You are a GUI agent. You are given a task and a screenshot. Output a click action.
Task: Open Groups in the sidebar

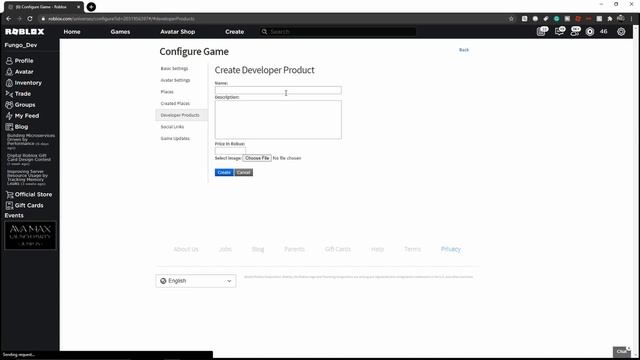coord(20,104)
